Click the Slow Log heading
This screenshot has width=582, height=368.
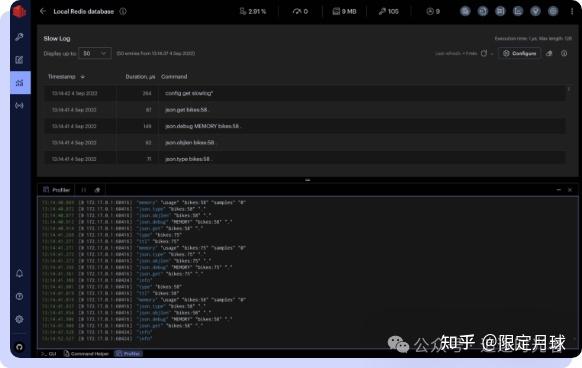[57, 38]
